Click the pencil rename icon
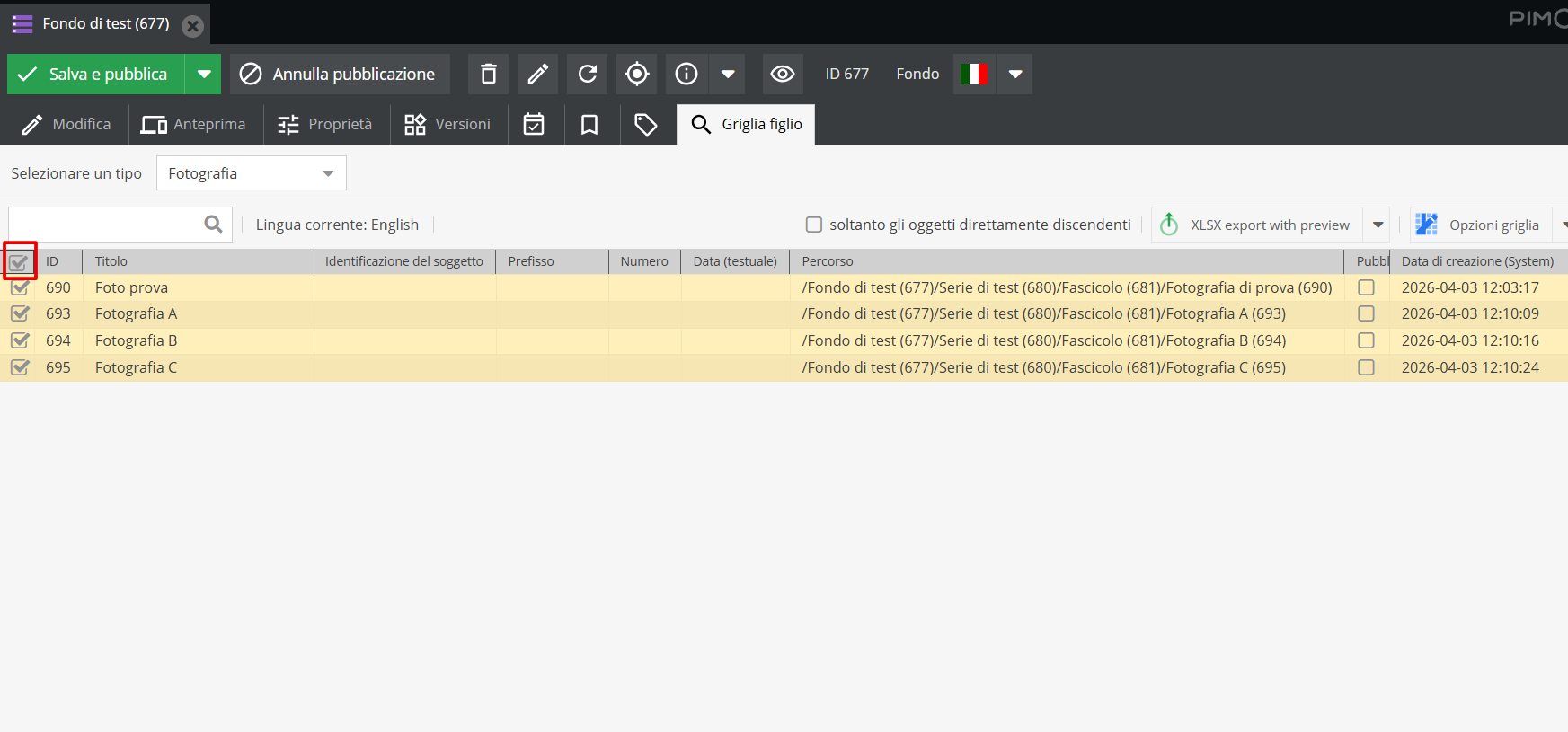 pos(537,74)
